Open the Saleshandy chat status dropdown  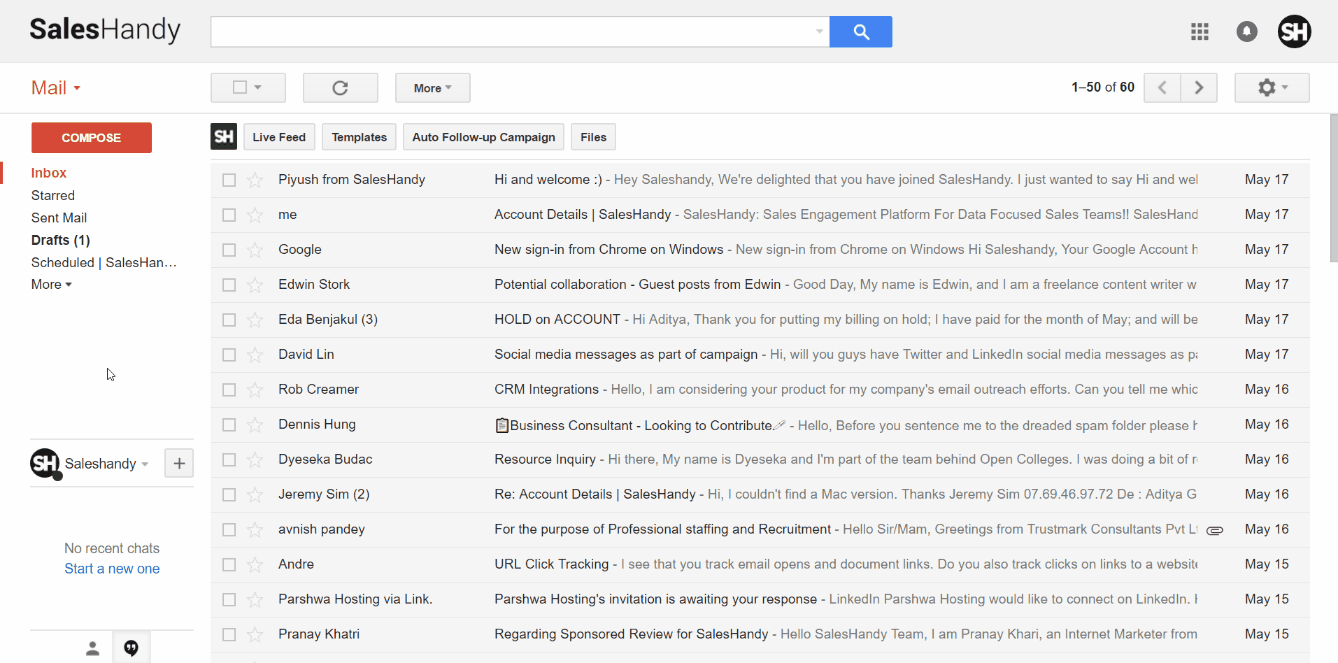pyautogui.click(x=145, y=464)
